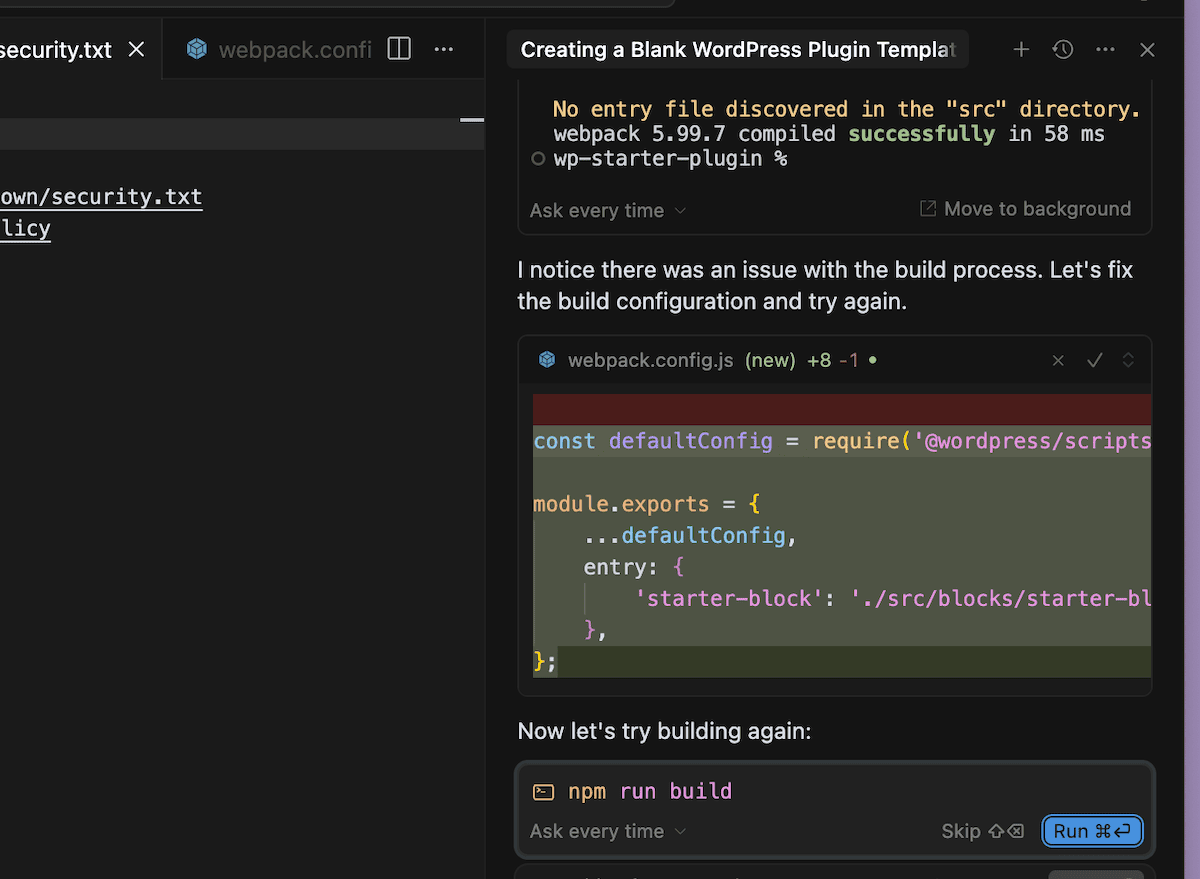Screen dimensions: 1200x879
Task: Click the underlined 'licy' link in editor
Action: point(25,228)
